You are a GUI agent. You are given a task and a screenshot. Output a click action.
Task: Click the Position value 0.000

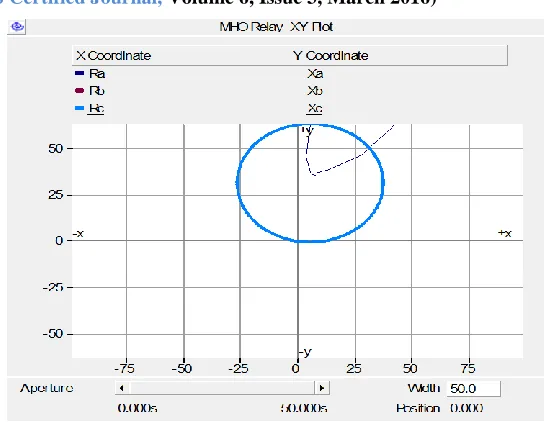(x=467, y=408)
